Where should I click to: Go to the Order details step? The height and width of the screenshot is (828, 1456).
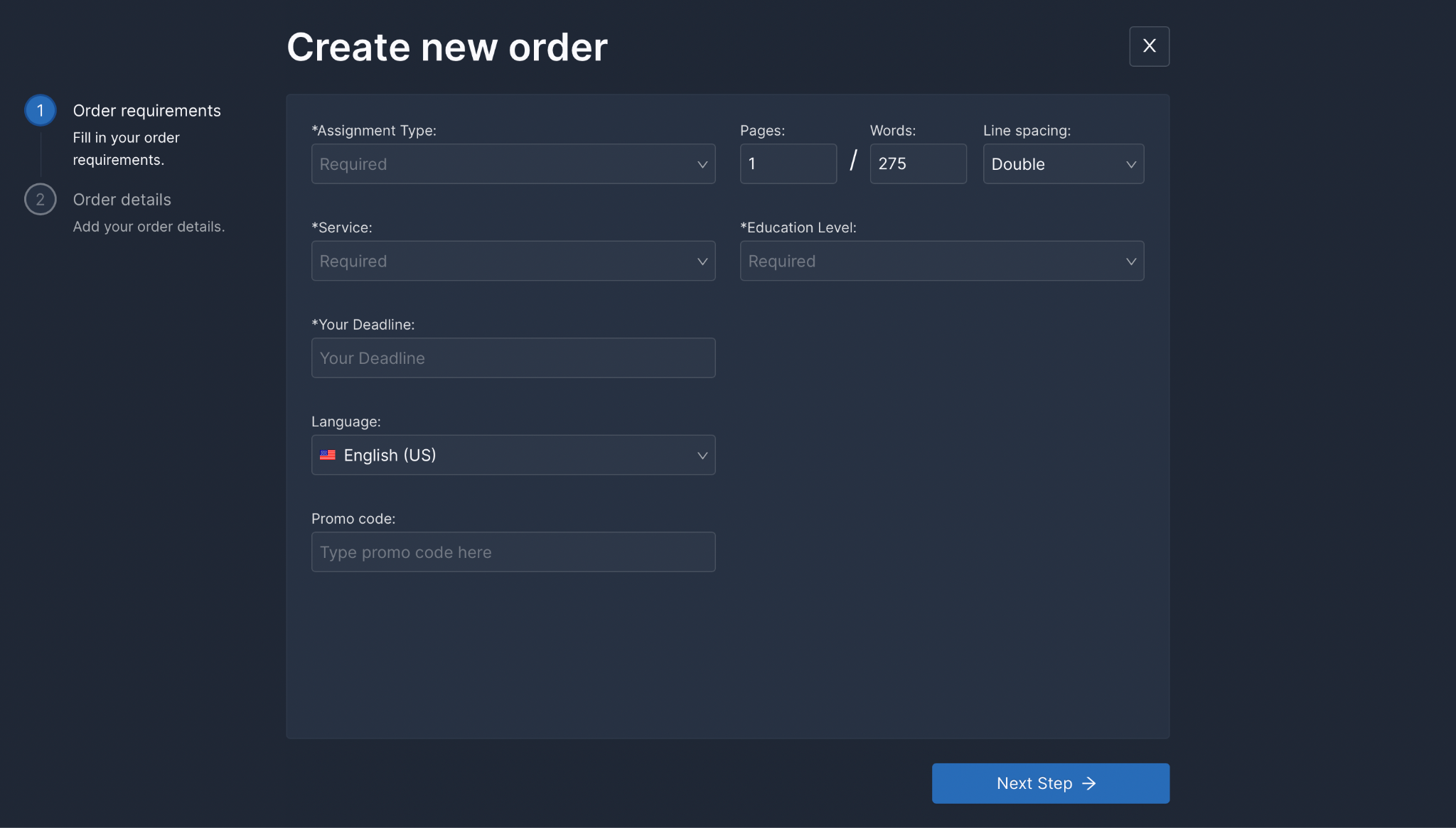(x=122, y=200)
